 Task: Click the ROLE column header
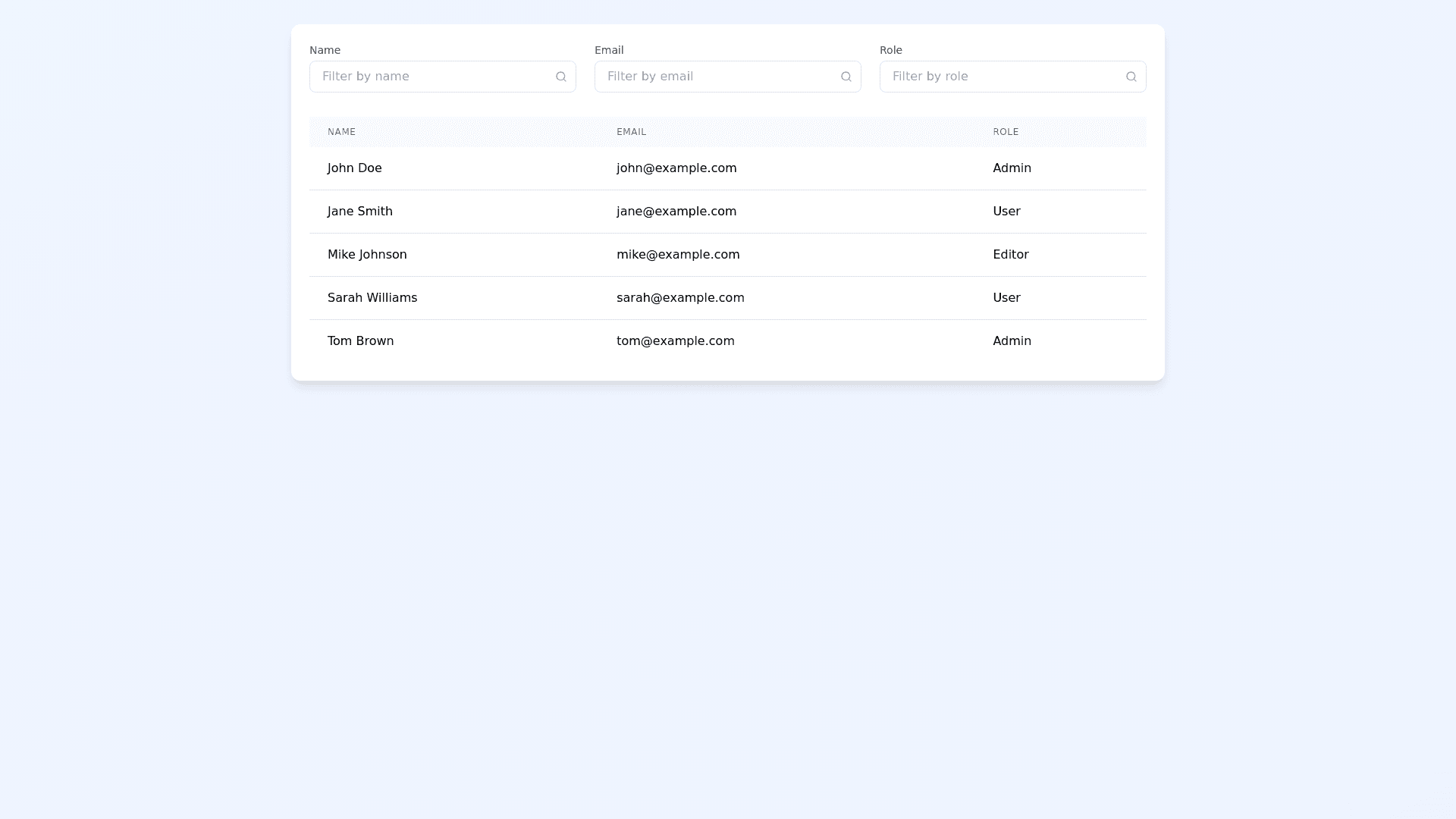pos(1006,132)
